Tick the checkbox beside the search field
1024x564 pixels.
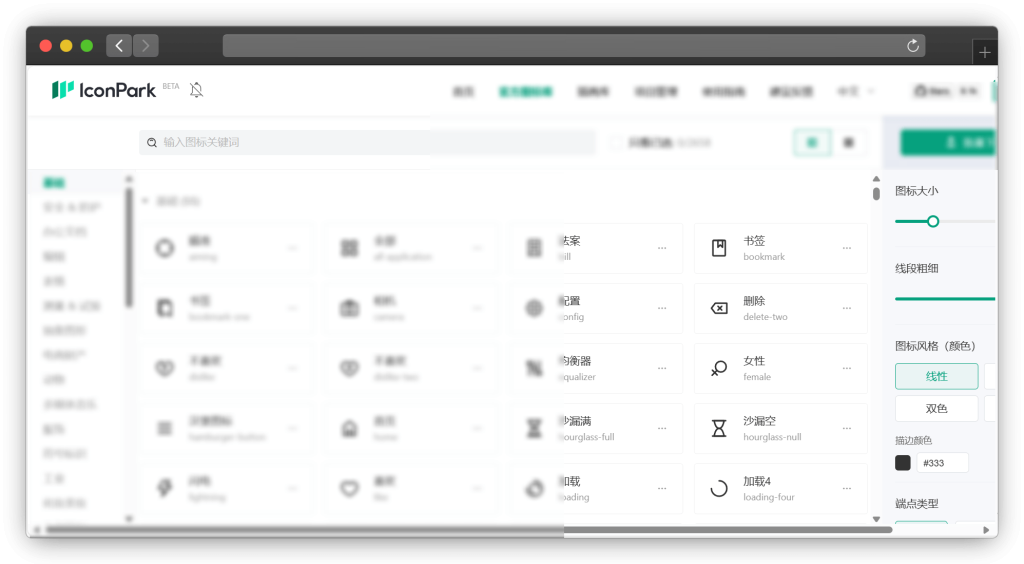click(616, 143)
